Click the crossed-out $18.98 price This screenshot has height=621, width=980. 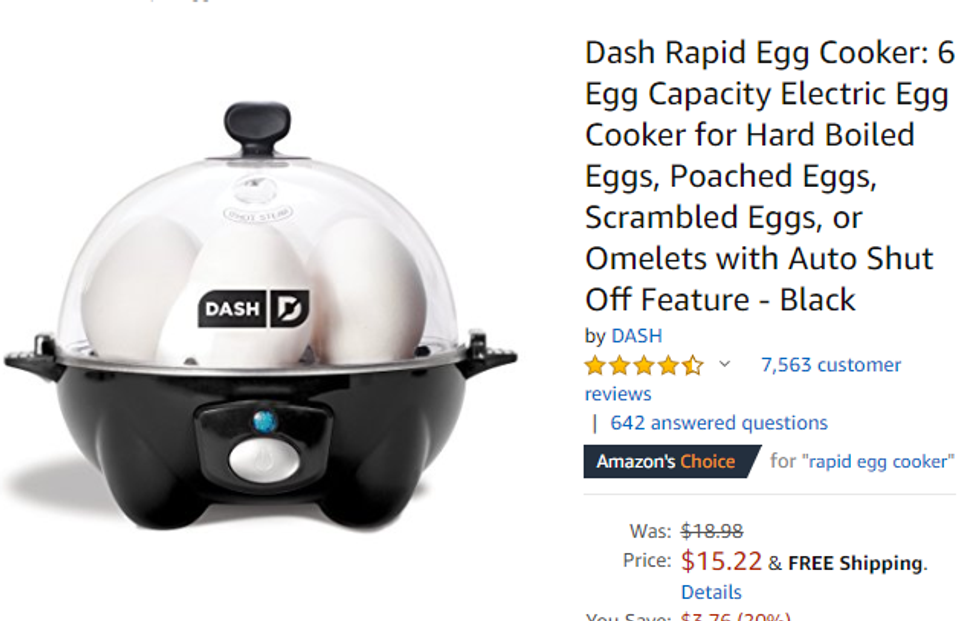tap(712, 531)
